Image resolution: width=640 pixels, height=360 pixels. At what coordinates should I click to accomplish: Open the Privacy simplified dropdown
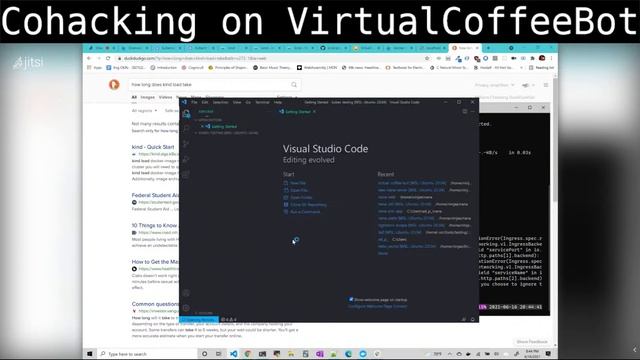click(x=494, y=85)
